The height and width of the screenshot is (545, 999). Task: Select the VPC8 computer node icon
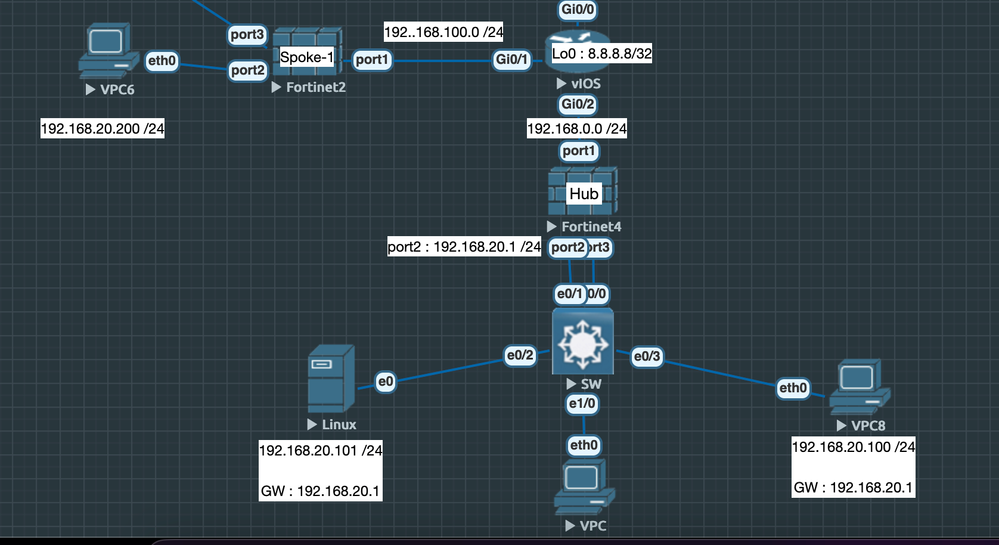(x=859, y=387)
